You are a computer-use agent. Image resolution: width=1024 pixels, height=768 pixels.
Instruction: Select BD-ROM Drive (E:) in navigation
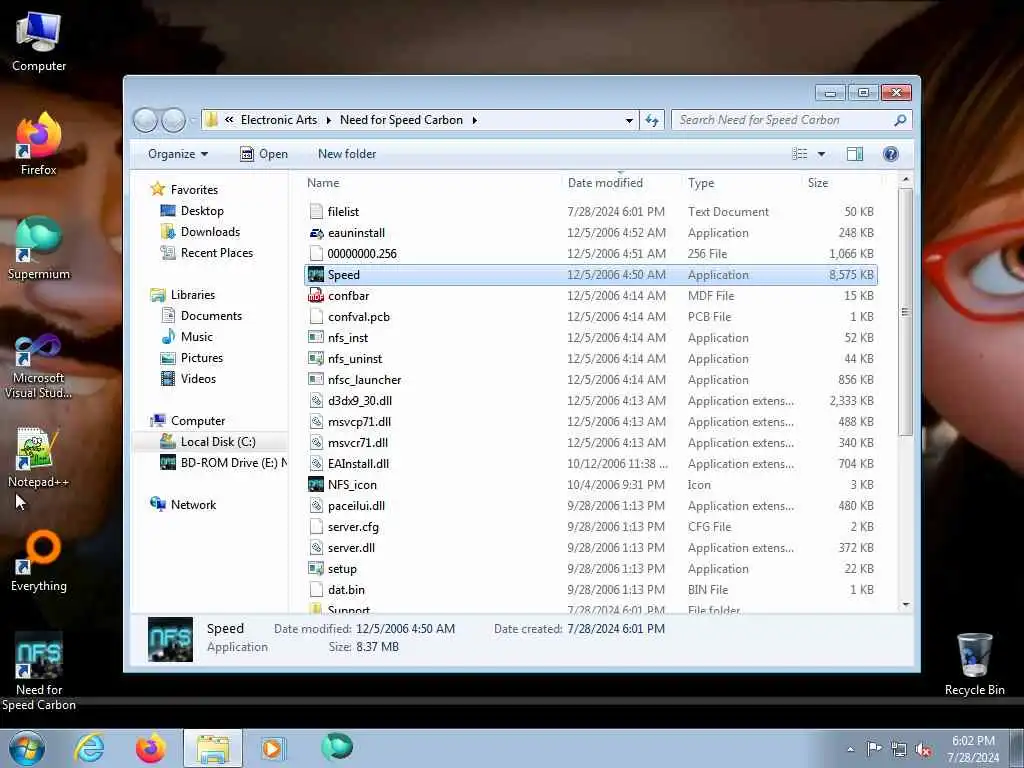(223, 463)
